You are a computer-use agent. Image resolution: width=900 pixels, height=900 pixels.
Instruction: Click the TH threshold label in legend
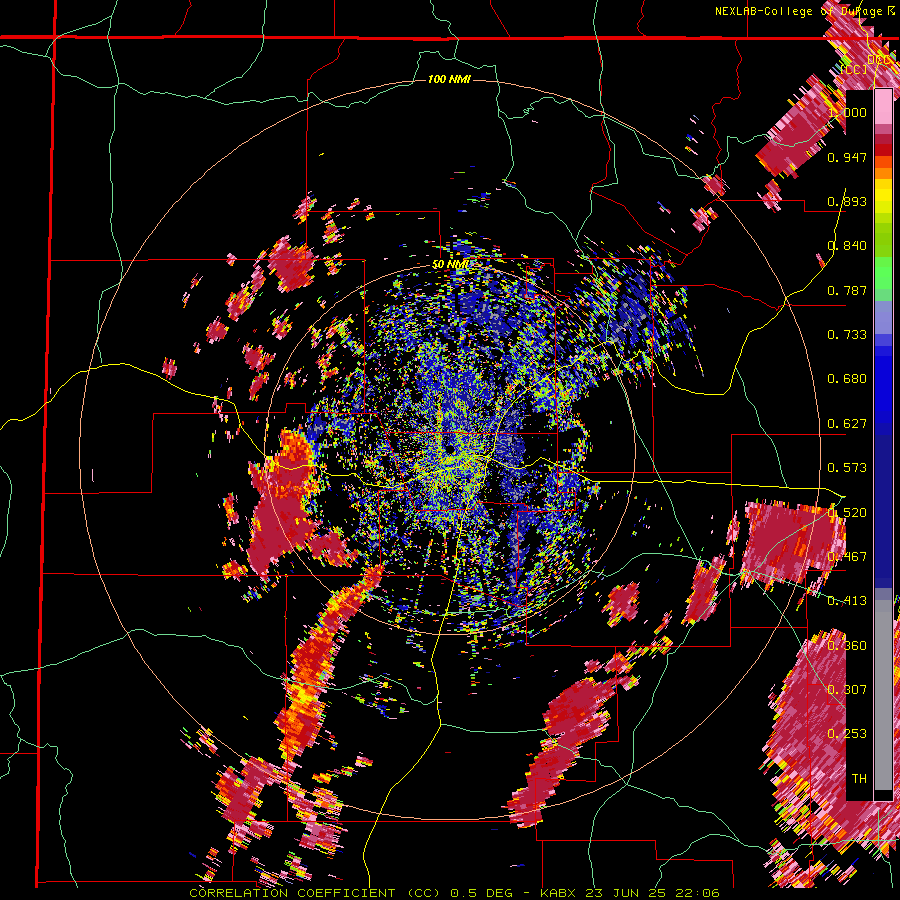point(859,779)
